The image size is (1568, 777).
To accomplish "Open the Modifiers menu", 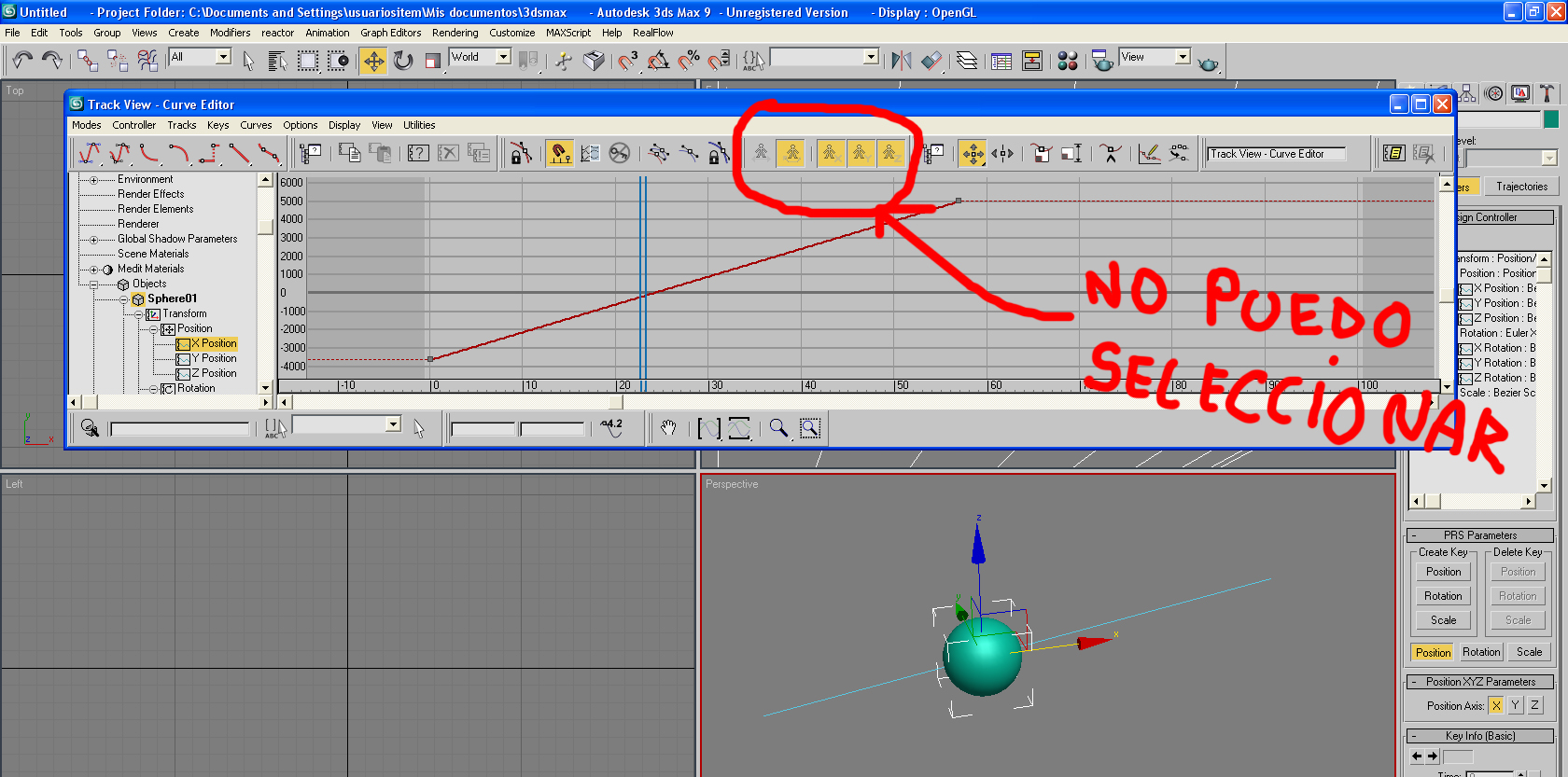I will pyautogui.click(x=230, y=33).
